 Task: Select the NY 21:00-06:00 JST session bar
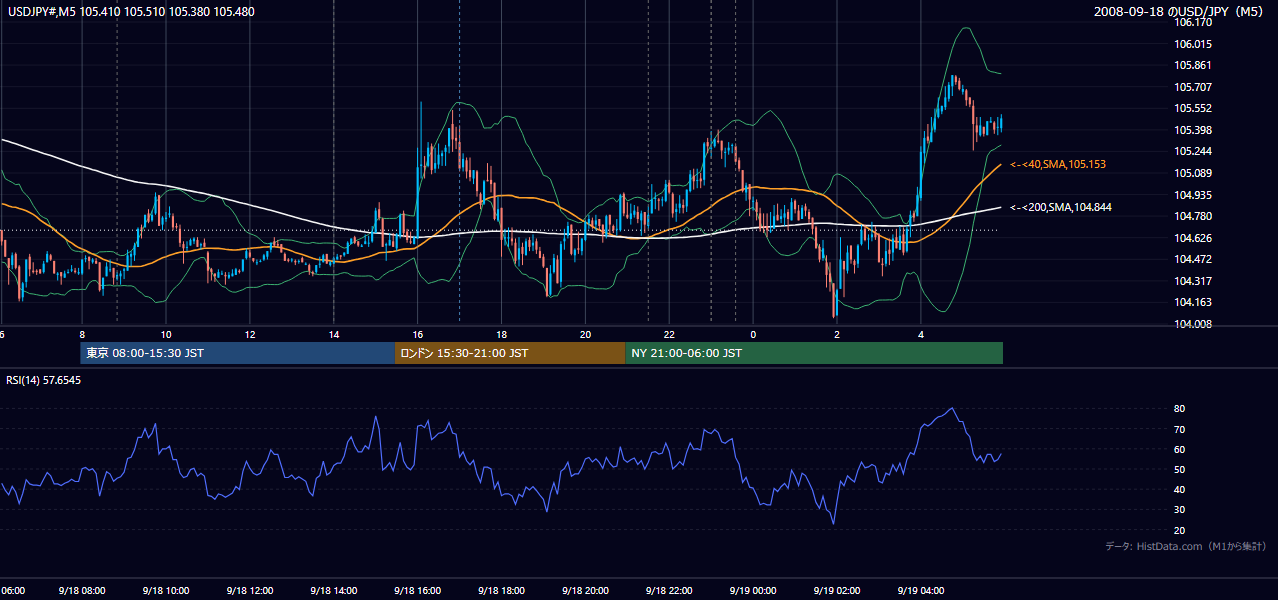pos(814,353)
